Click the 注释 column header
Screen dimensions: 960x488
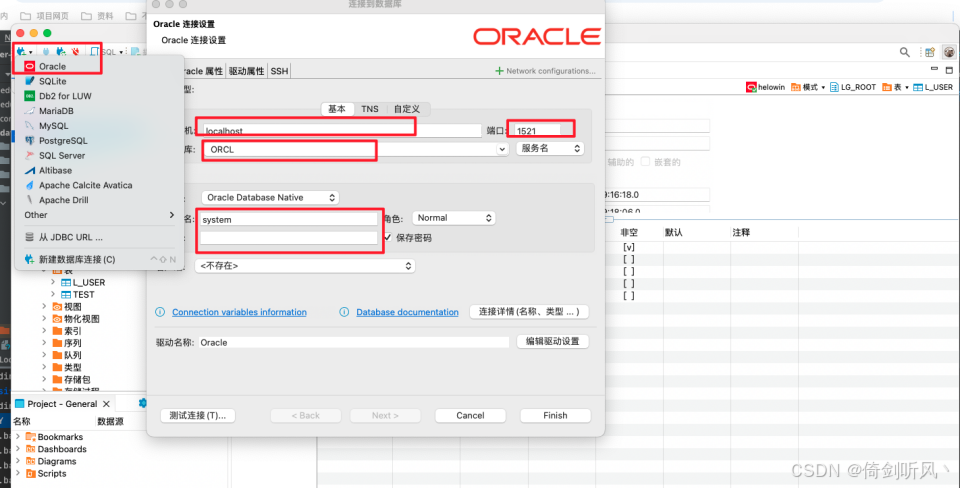(x=741, y=233)
